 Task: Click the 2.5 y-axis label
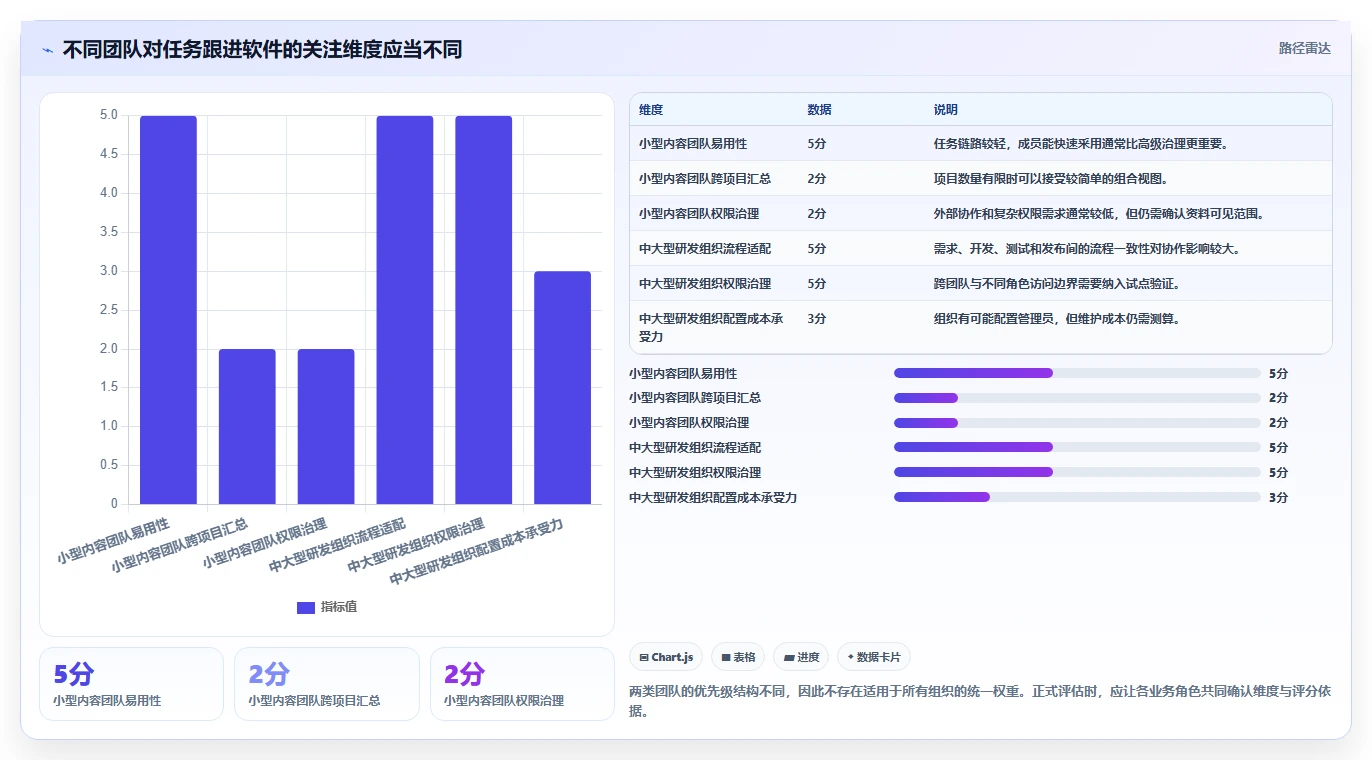[x=108, y=310]
